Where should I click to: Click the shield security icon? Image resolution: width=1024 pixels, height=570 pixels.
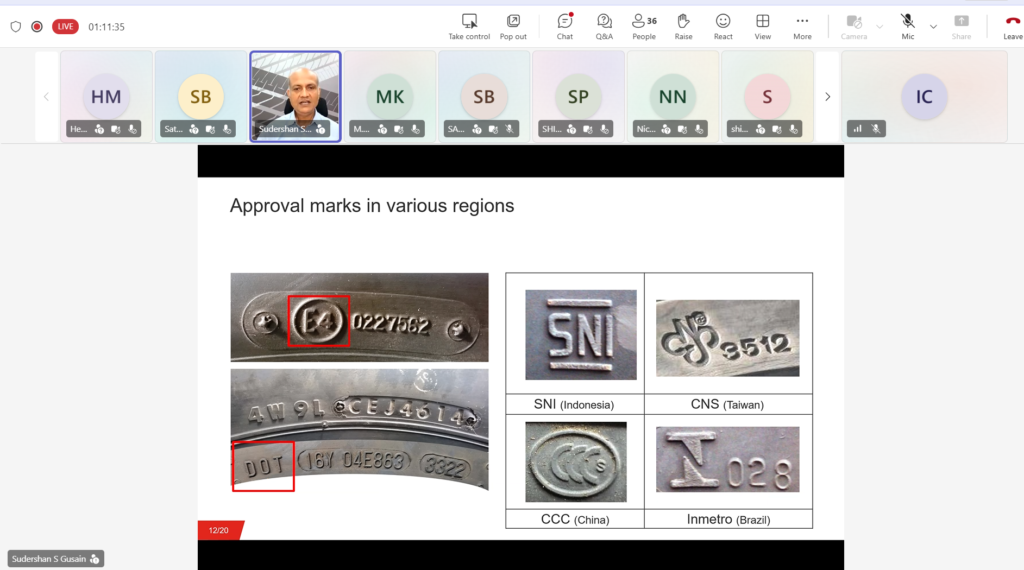[x=16, y=27]
